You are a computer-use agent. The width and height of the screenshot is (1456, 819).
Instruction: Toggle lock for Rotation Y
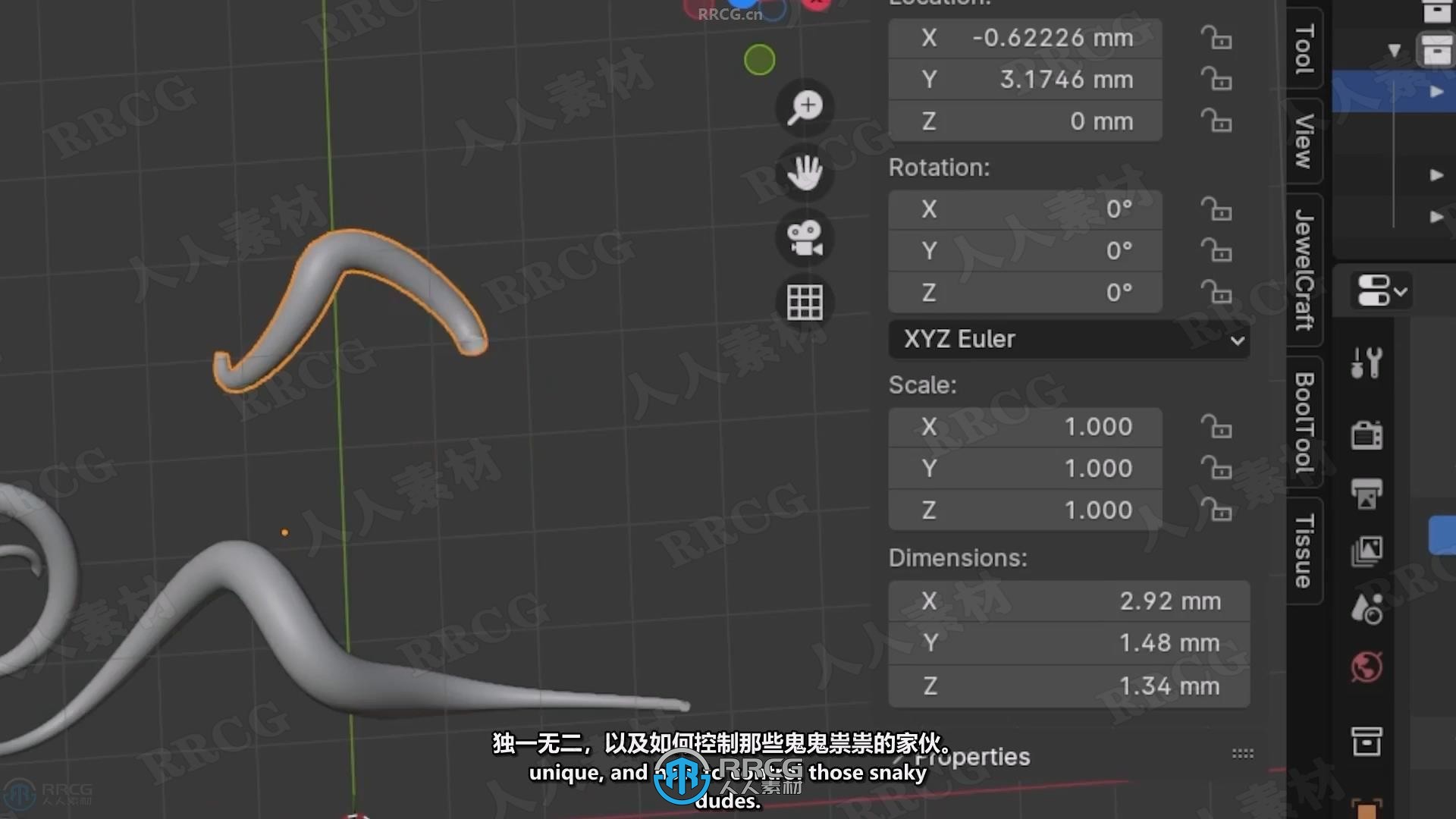click(1216, 250)
